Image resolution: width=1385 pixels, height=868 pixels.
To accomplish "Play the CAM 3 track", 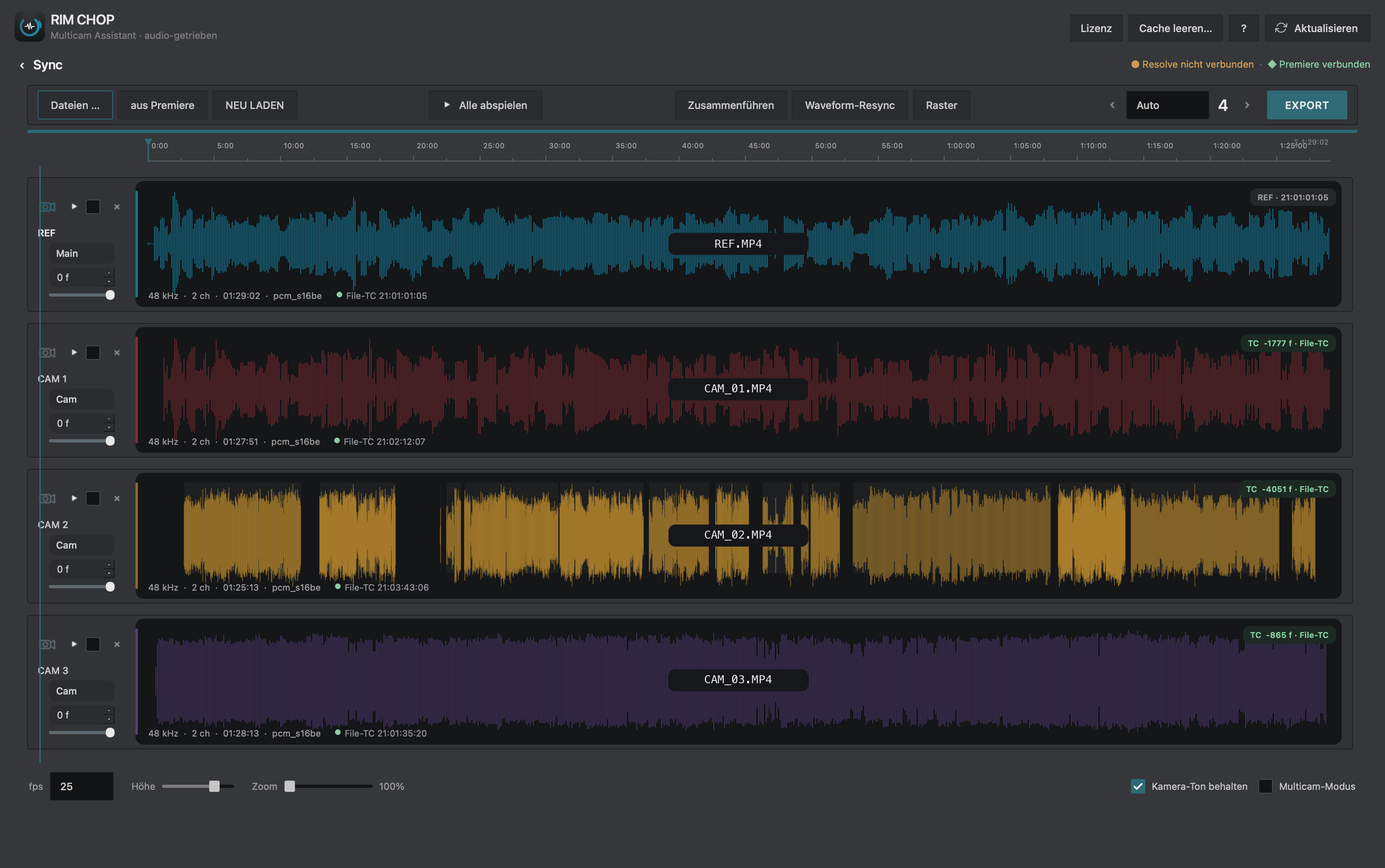I will point(74,644).
